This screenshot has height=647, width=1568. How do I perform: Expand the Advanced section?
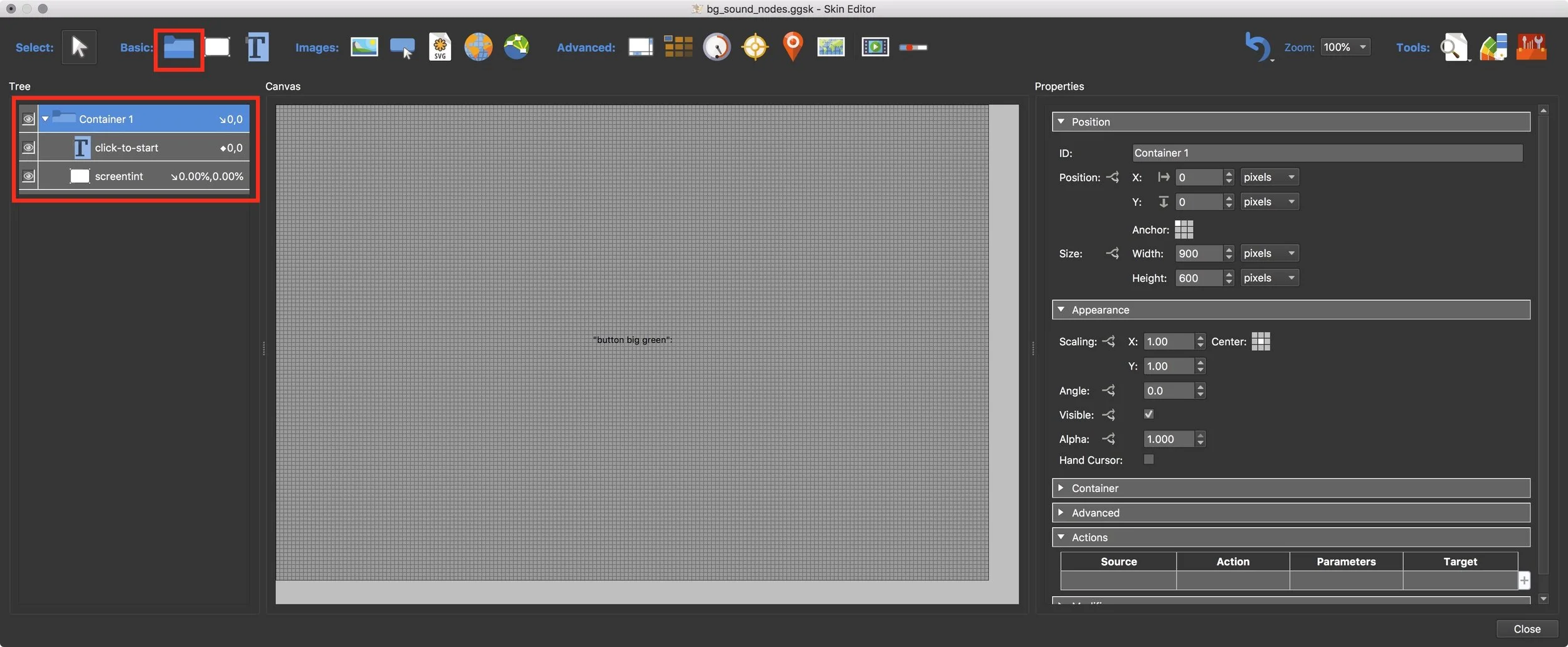(x=1061, y=512)
